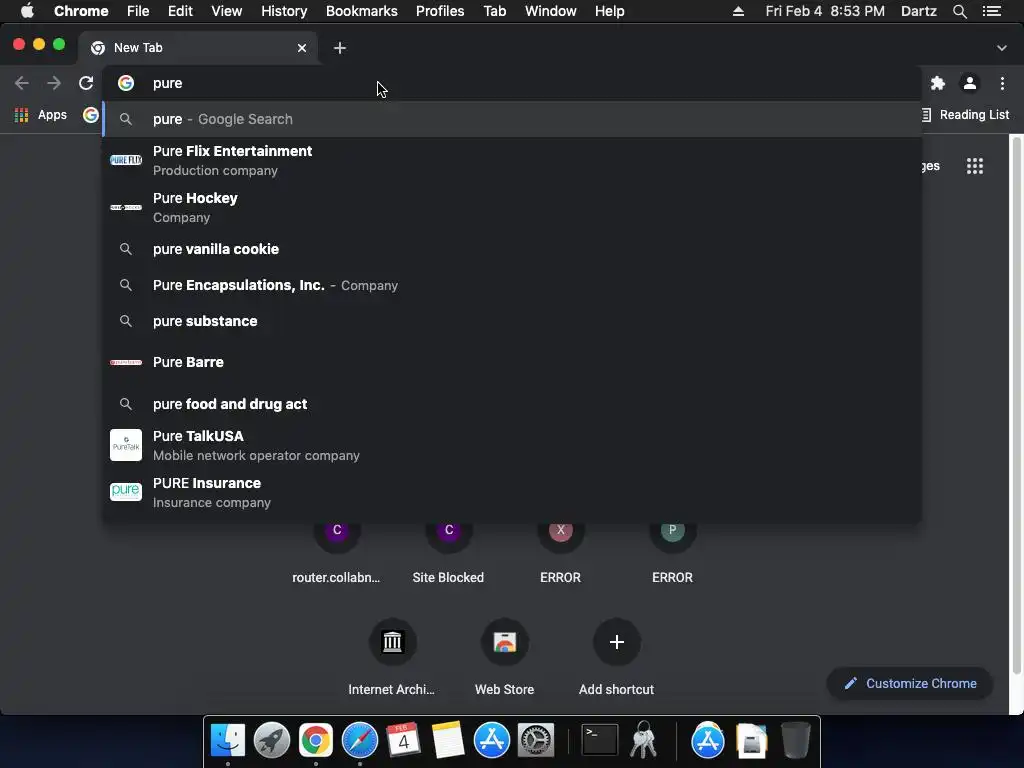The width and height of the screenshot is (1024, 768).
Task: Click Customize Chrome button
Action: pyautogui.click(x=910, y=684)
